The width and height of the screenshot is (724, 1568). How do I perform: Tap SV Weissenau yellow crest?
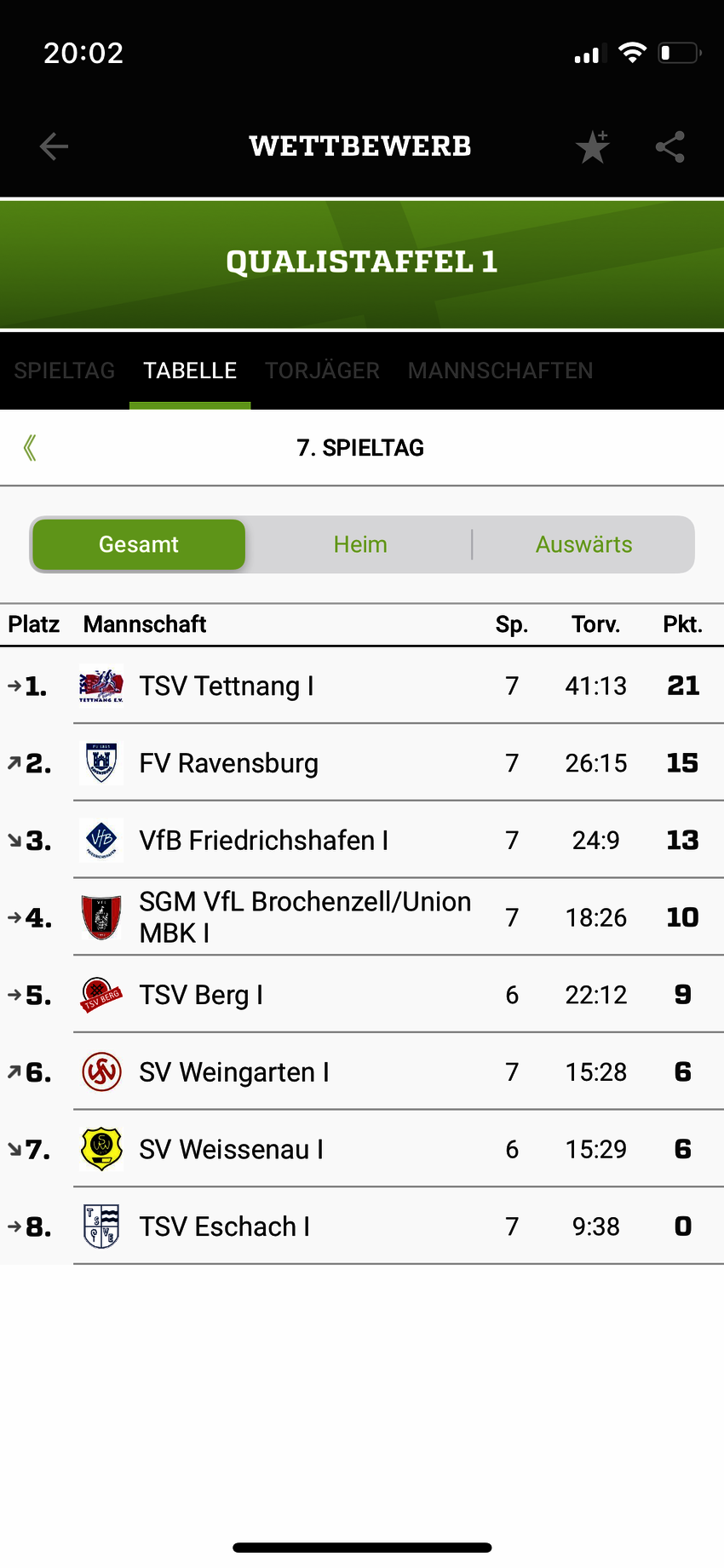[x=101, y=1149]
